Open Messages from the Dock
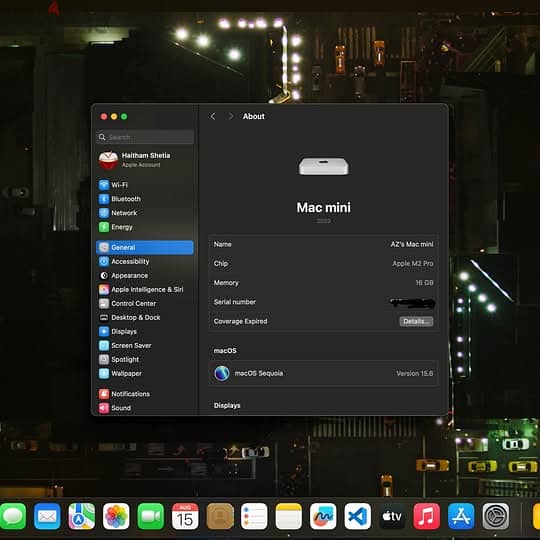The width and height of the screenshot is (540, 540). click(13, 516)
